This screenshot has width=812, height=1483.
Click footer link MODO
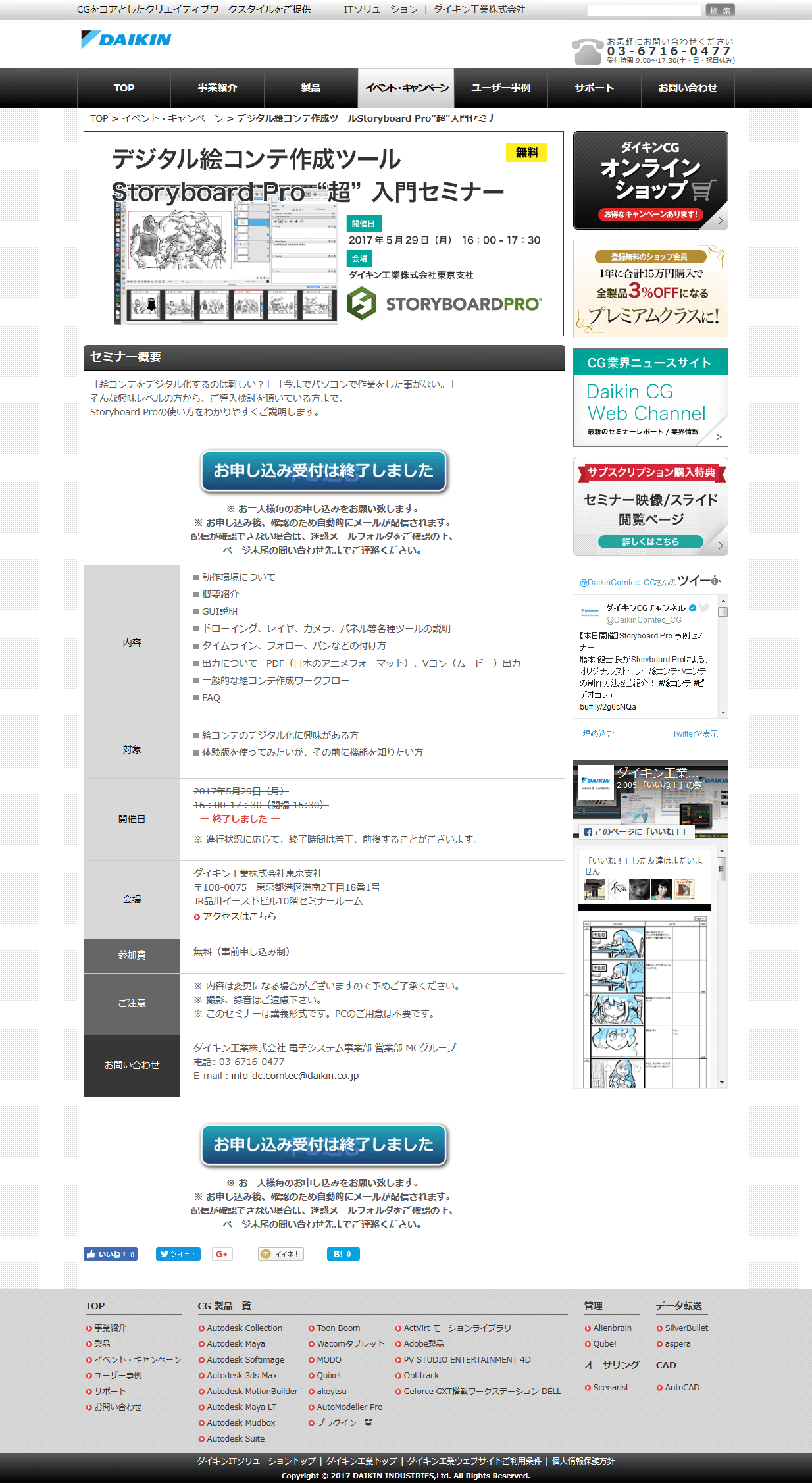point(329,1360)
